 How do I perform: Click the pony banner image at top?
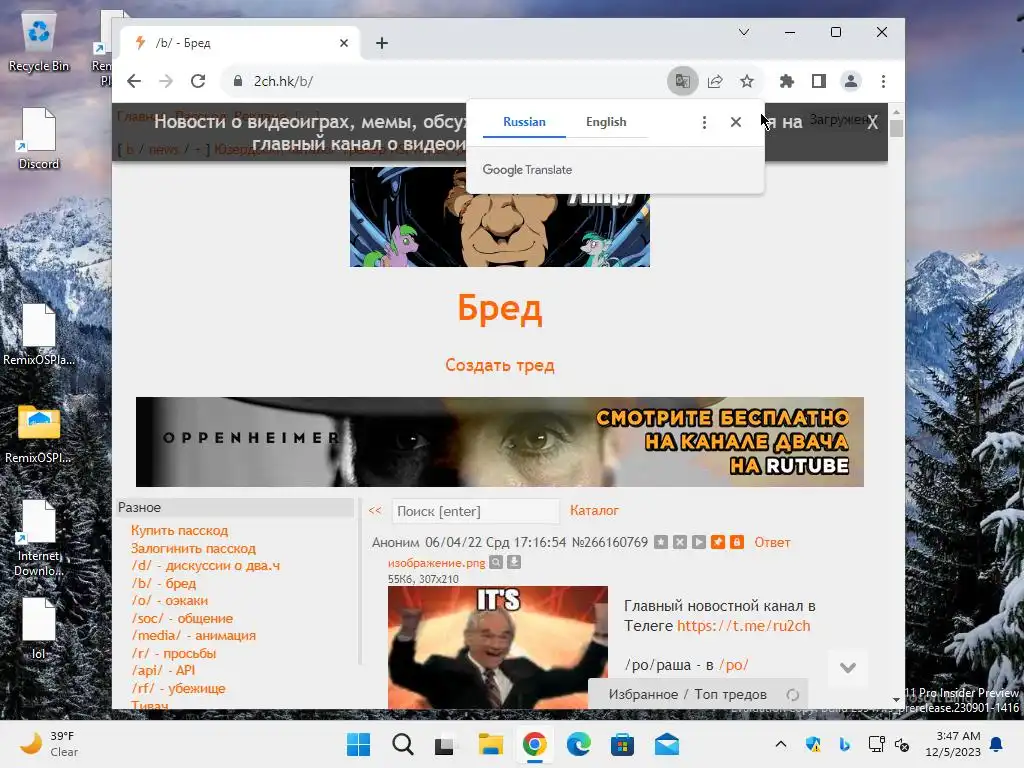click(x=500, y=217)
